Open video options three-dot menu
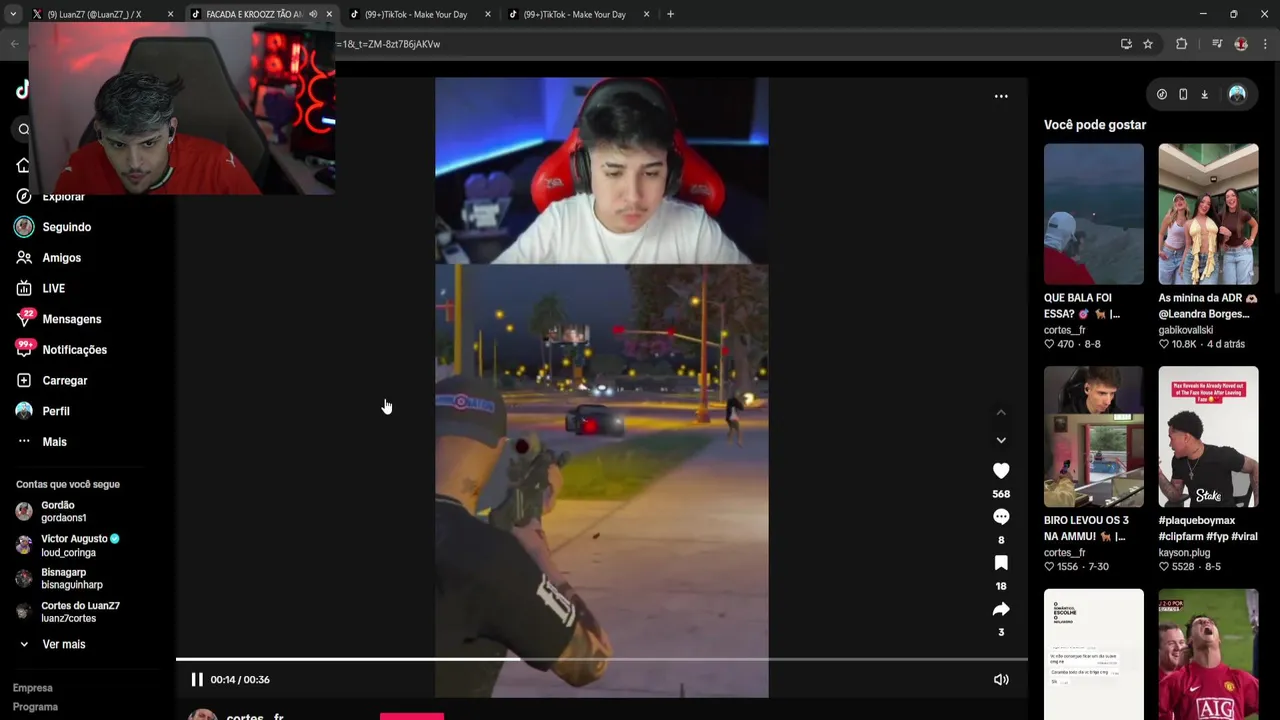Viewport: 1280px width, 720px height. point(1001,97)
